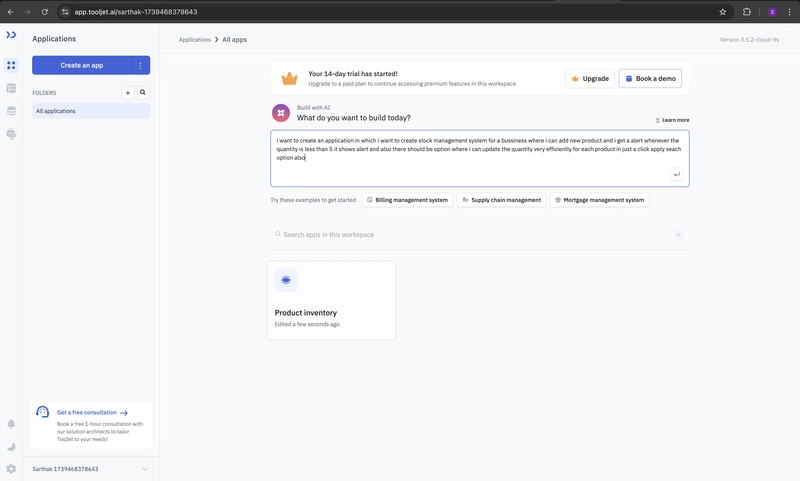The height and width of the screenshot is (481, 800).
Task: Open the Data sources sidebar icon
Action: click(x=11, y=111)
